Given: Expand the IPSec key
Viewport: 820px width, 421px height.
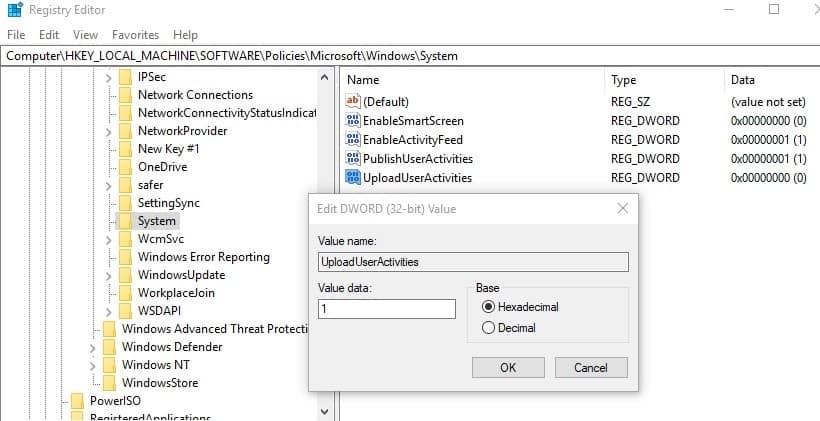Looking at the screenshot, I should point(108,78).
